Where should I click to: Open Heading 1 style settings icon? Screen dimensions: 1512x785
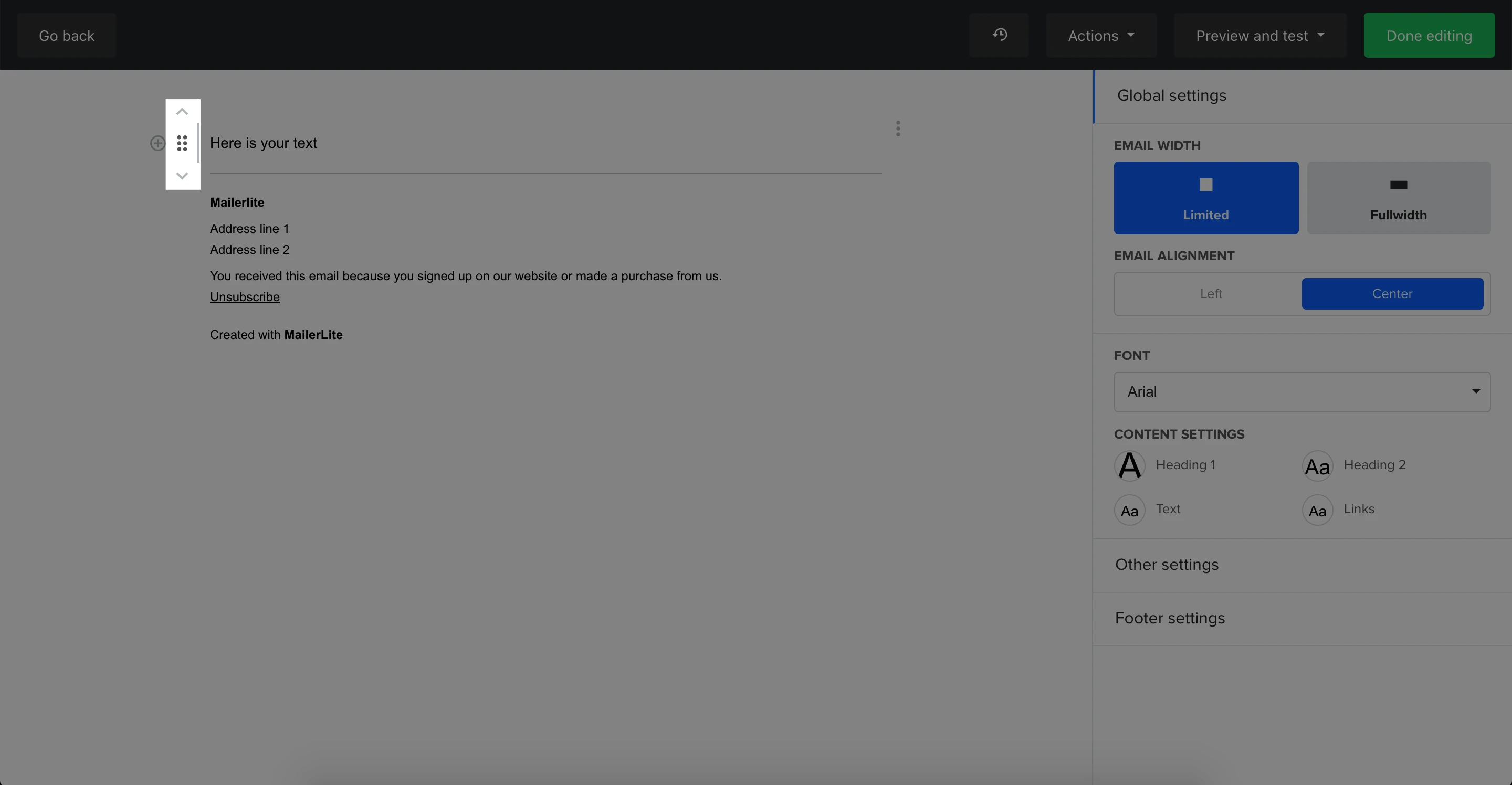tap(1129, 466)
